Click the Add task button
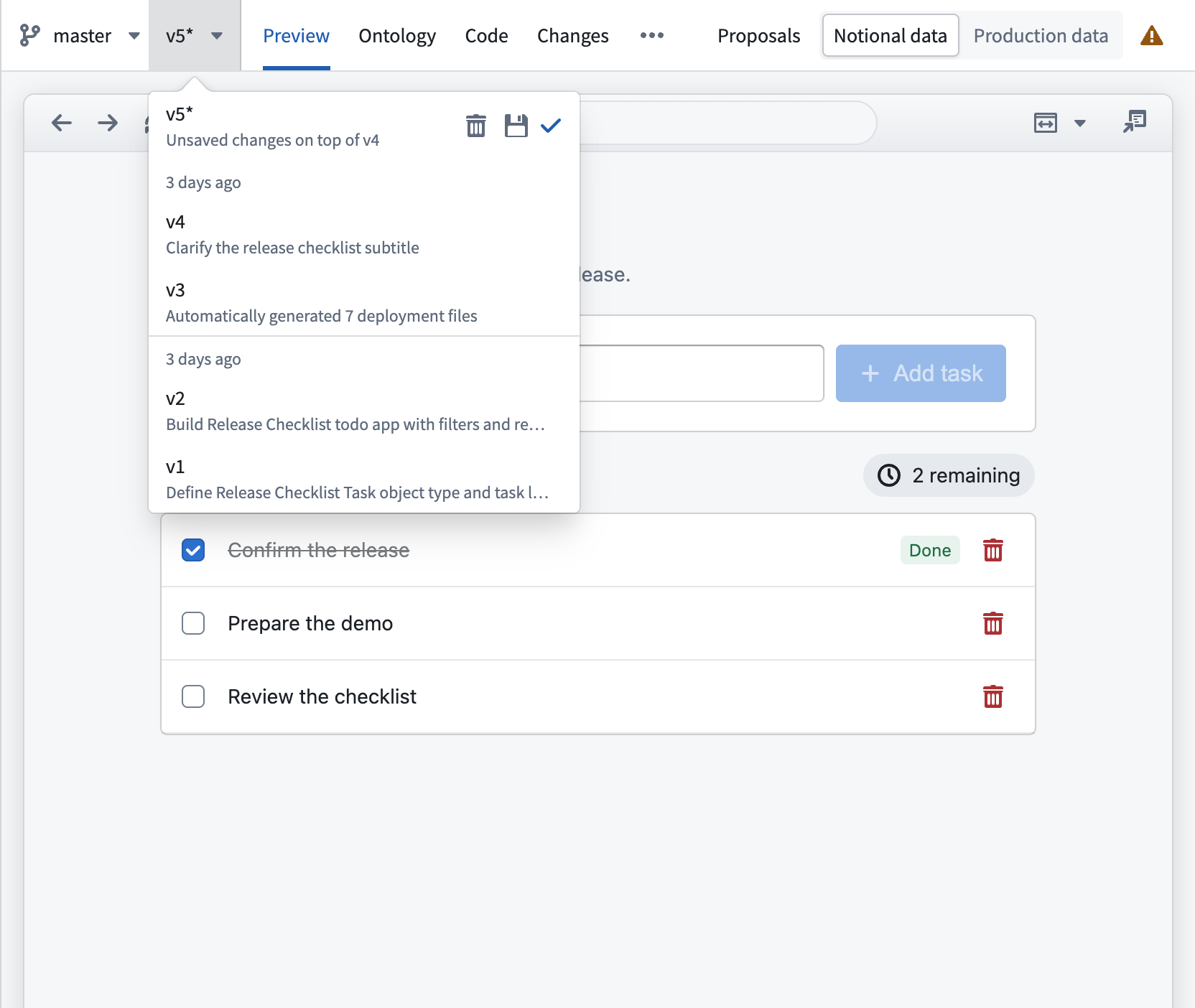The image size is (1195, 1008). tap(921, 373)
